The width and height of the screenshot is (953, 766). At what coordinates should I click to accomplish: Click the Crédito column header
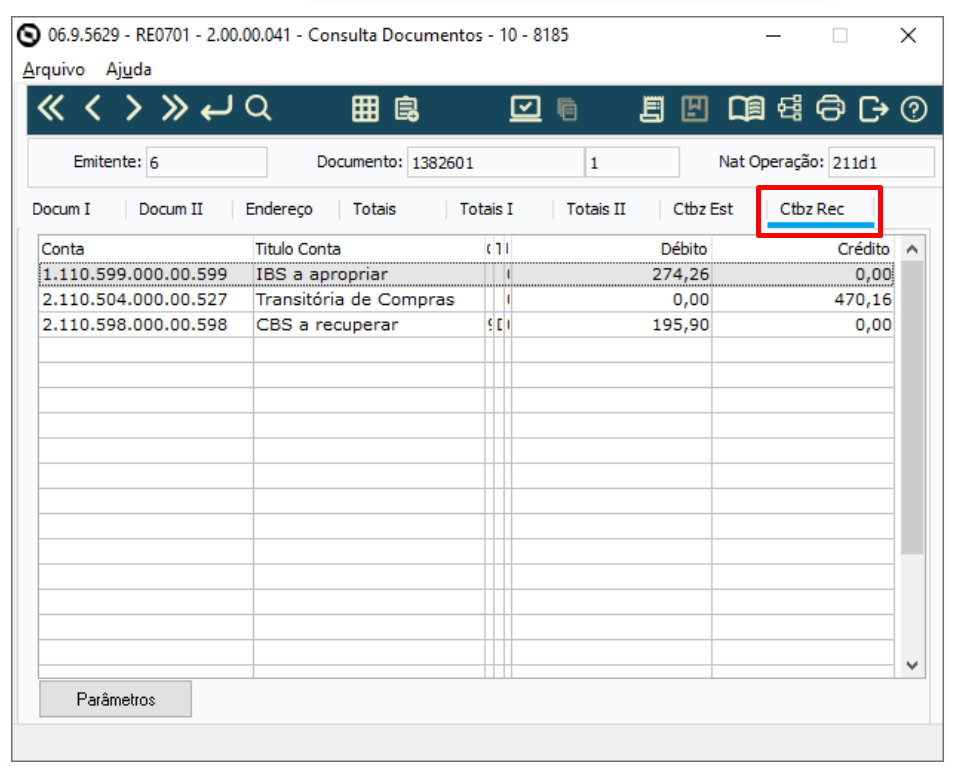pos(803,249)
